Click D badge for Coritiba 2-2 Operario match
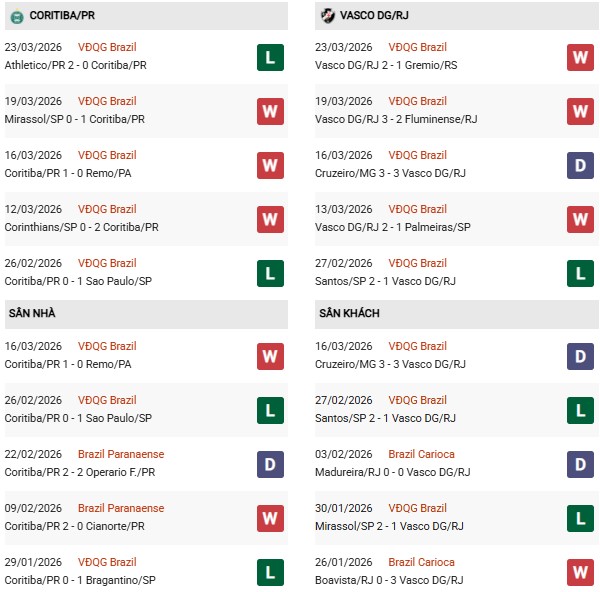 click(269, 464)
